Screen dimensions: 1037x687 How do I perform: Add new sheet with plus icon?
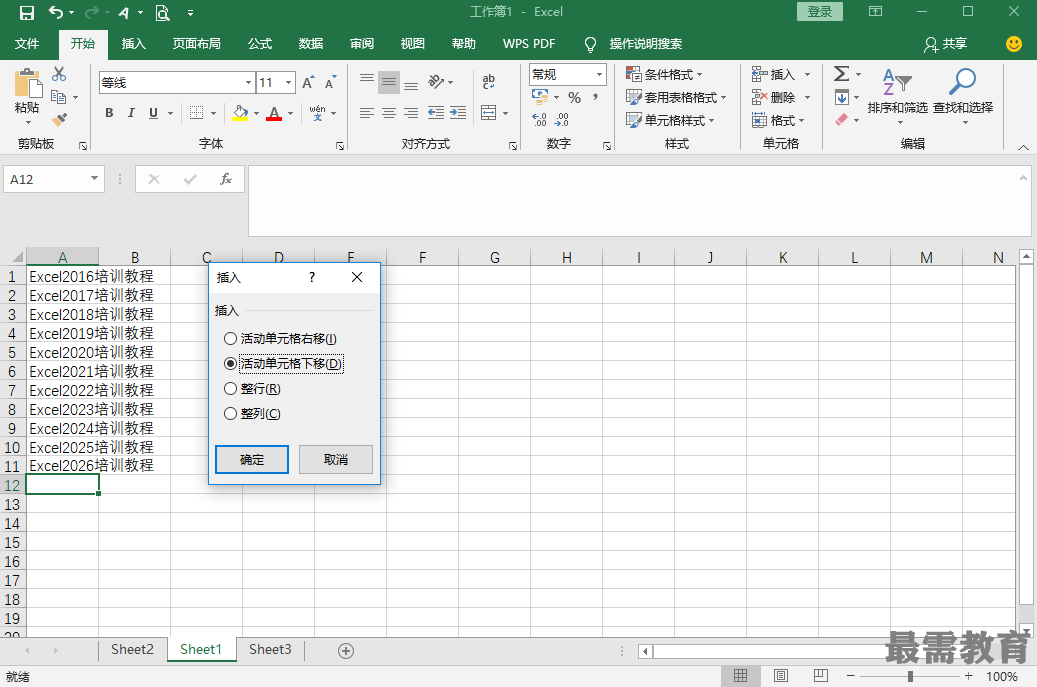click(x=346, y=651)
